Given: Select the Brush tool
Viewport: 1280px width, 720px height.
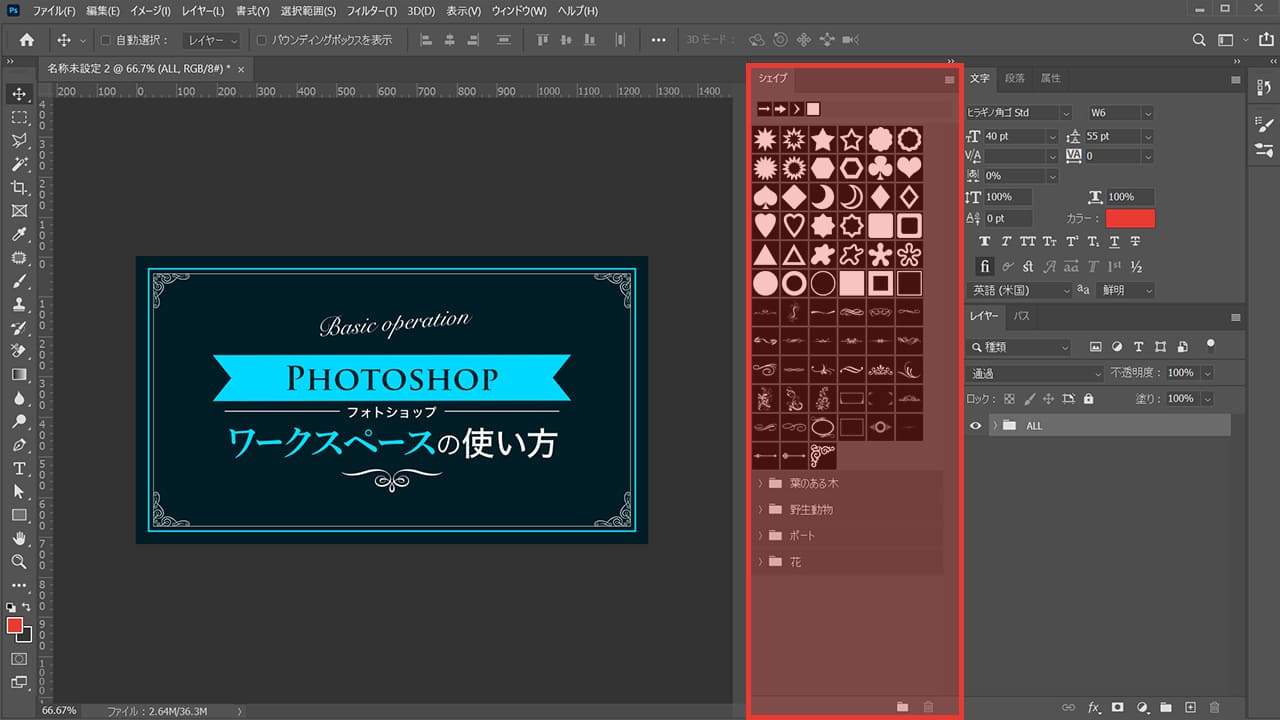Looking at the screenshot, I should click(x=19, y=281).
